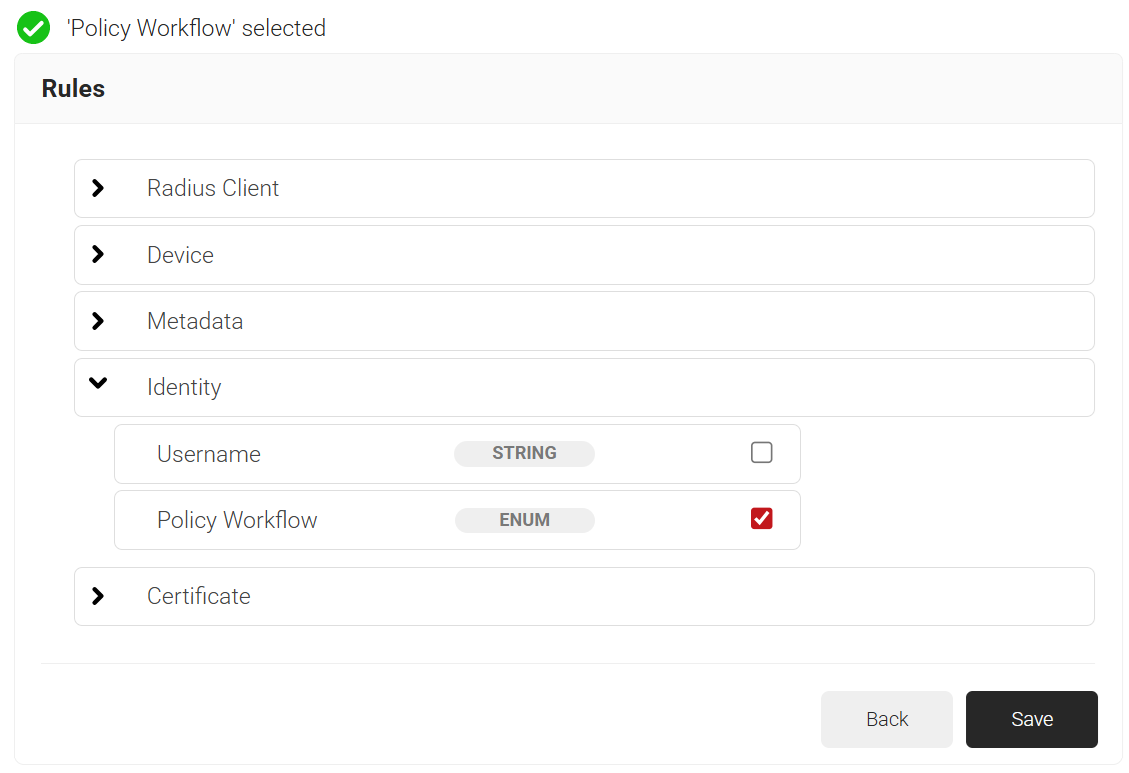Save the rule selection
This screenshot has height=773, width=1129.
(1031, 719)
